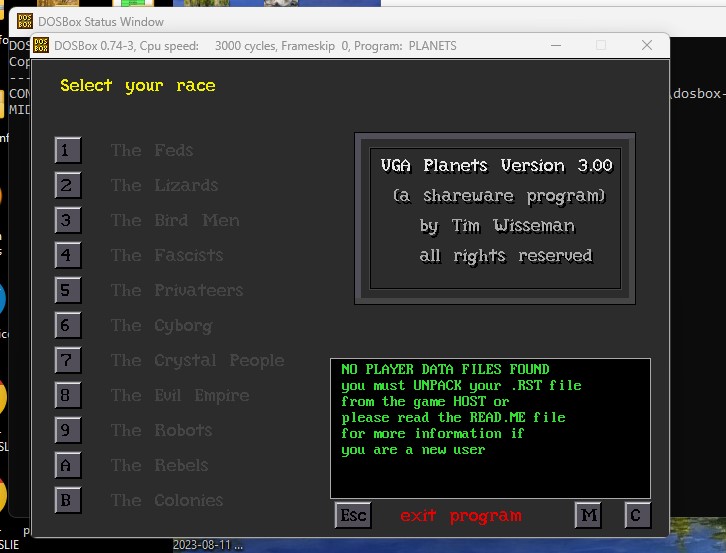726x553 pixels.
Task: Click 'all rights reserved' text line
Action: 506,256
